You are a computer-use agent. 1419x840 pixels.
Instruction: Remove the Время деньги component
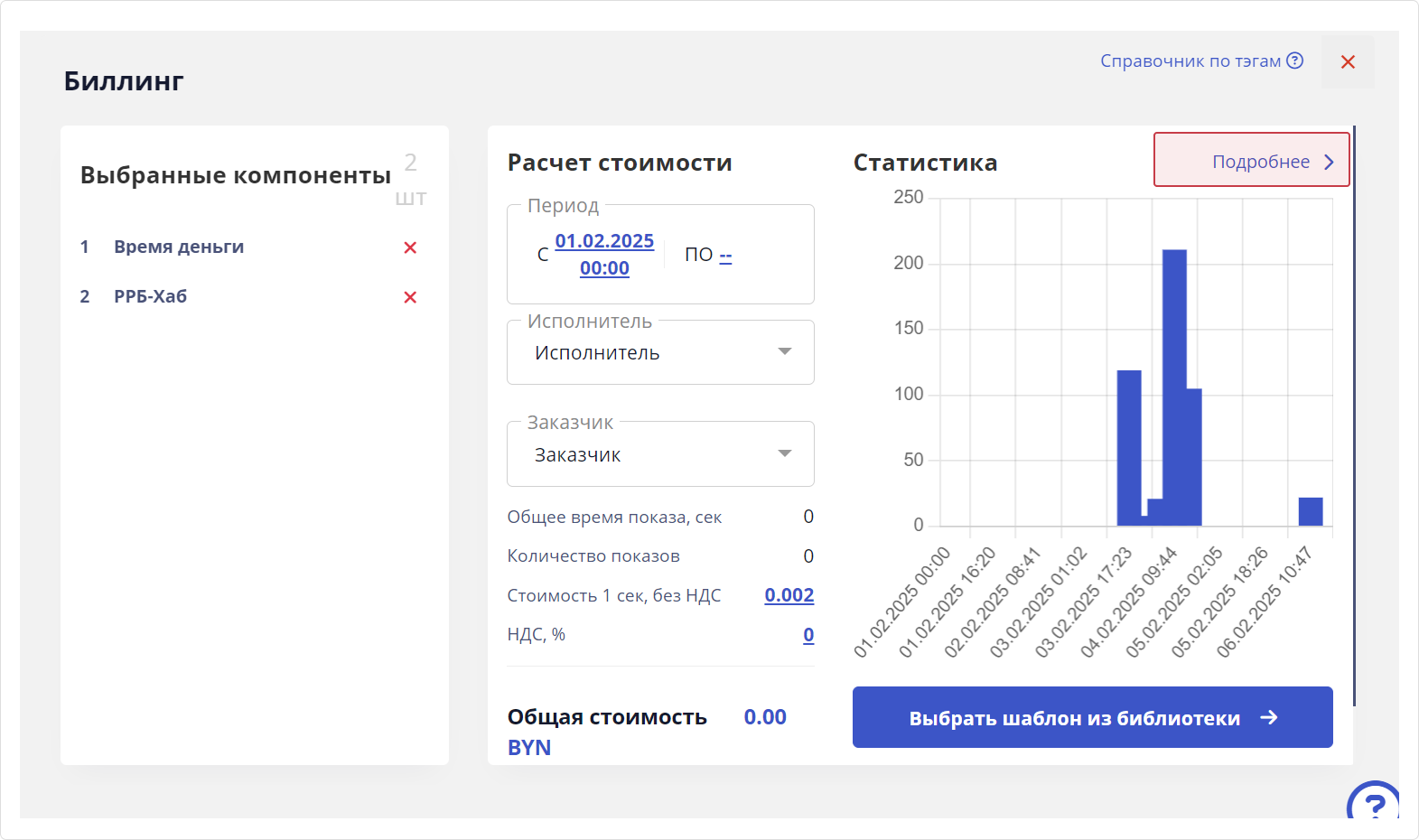tap(410, 247)
